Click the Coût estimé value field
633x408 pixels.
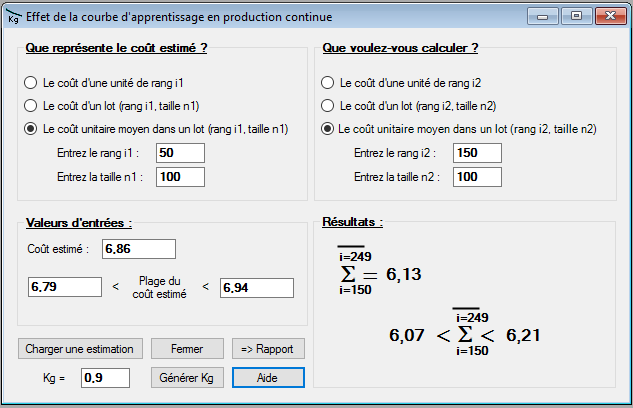(138, 248)
